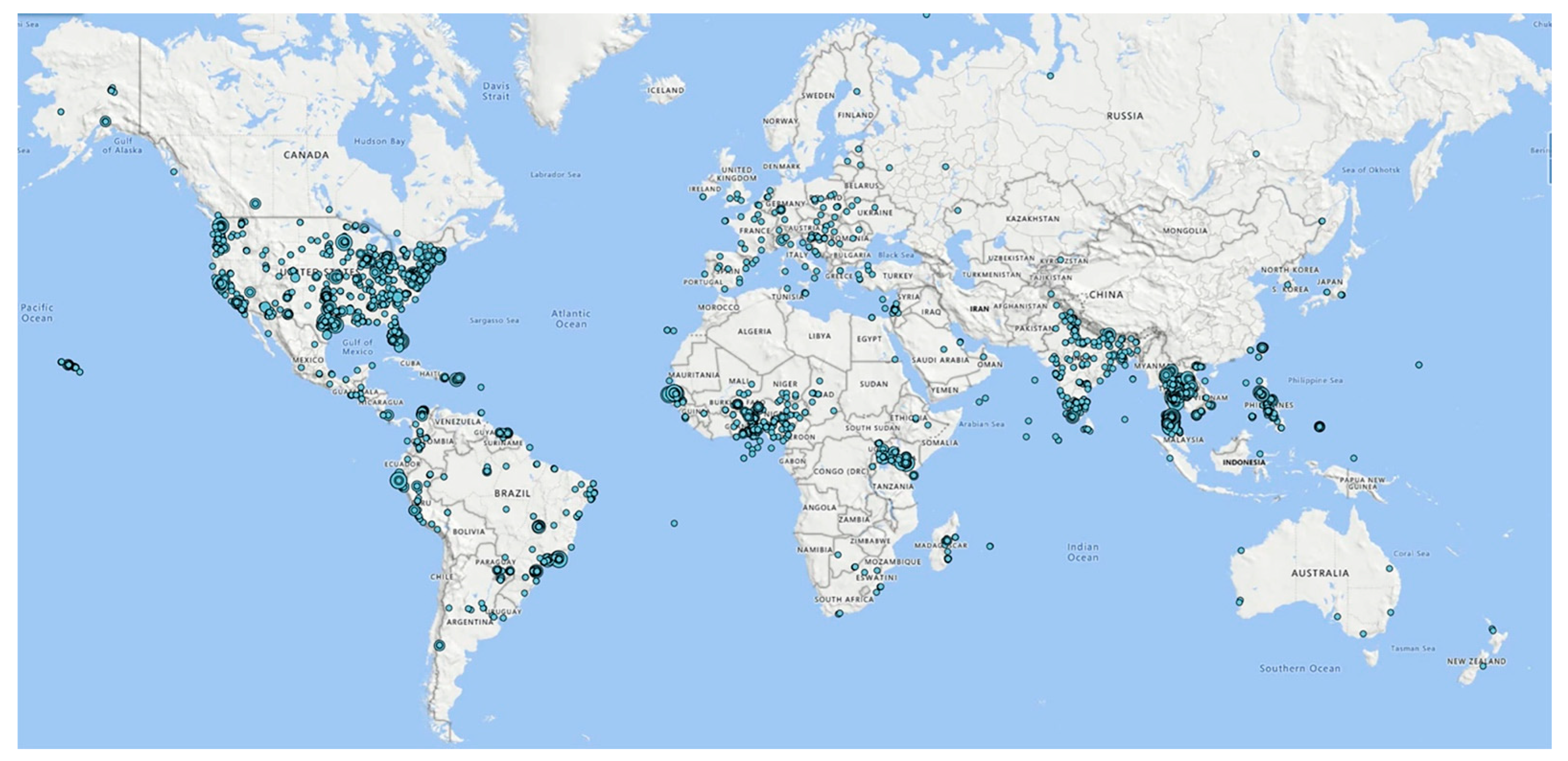
Task: Click the RUSSIA country label
Action: pos(1125,116)
